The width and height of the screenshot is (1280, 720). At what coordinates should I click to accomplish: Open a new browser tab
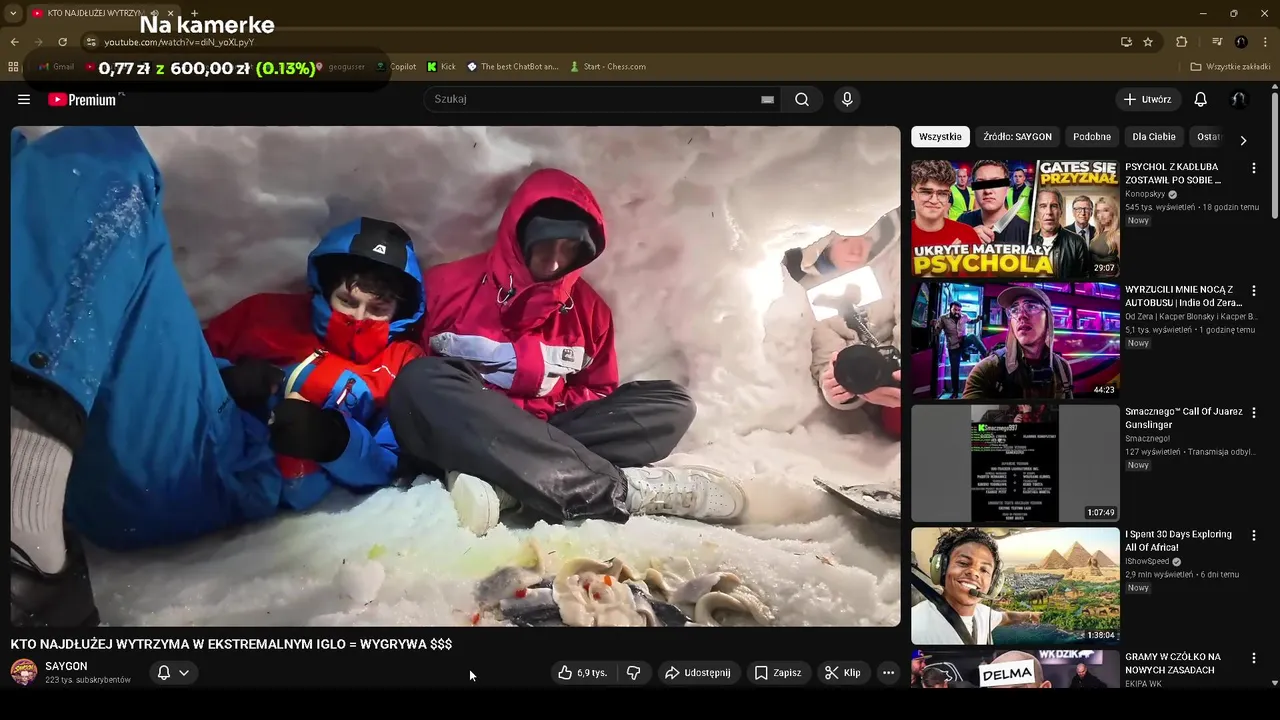click(194, 13)
